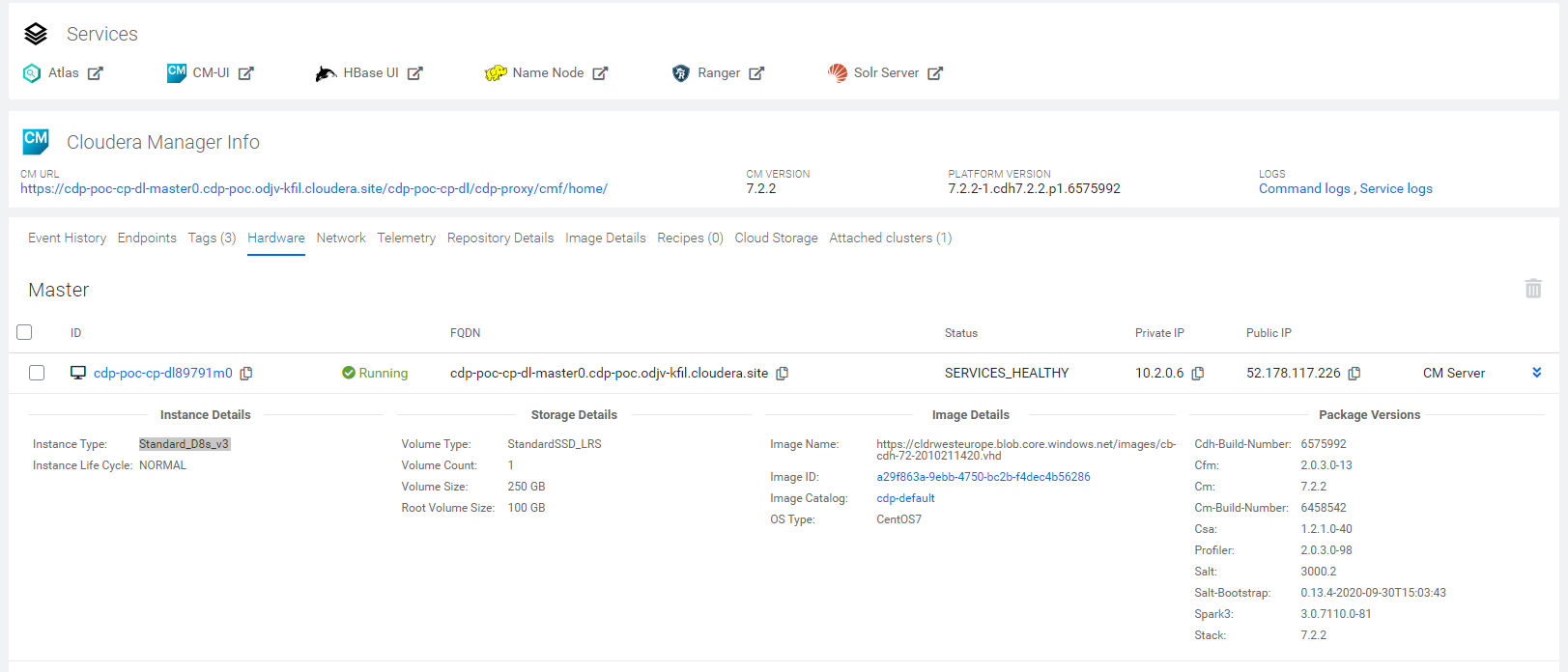Screen dimensions: 1568x672
Task: Select the Hardware tab
Action: 276,238
